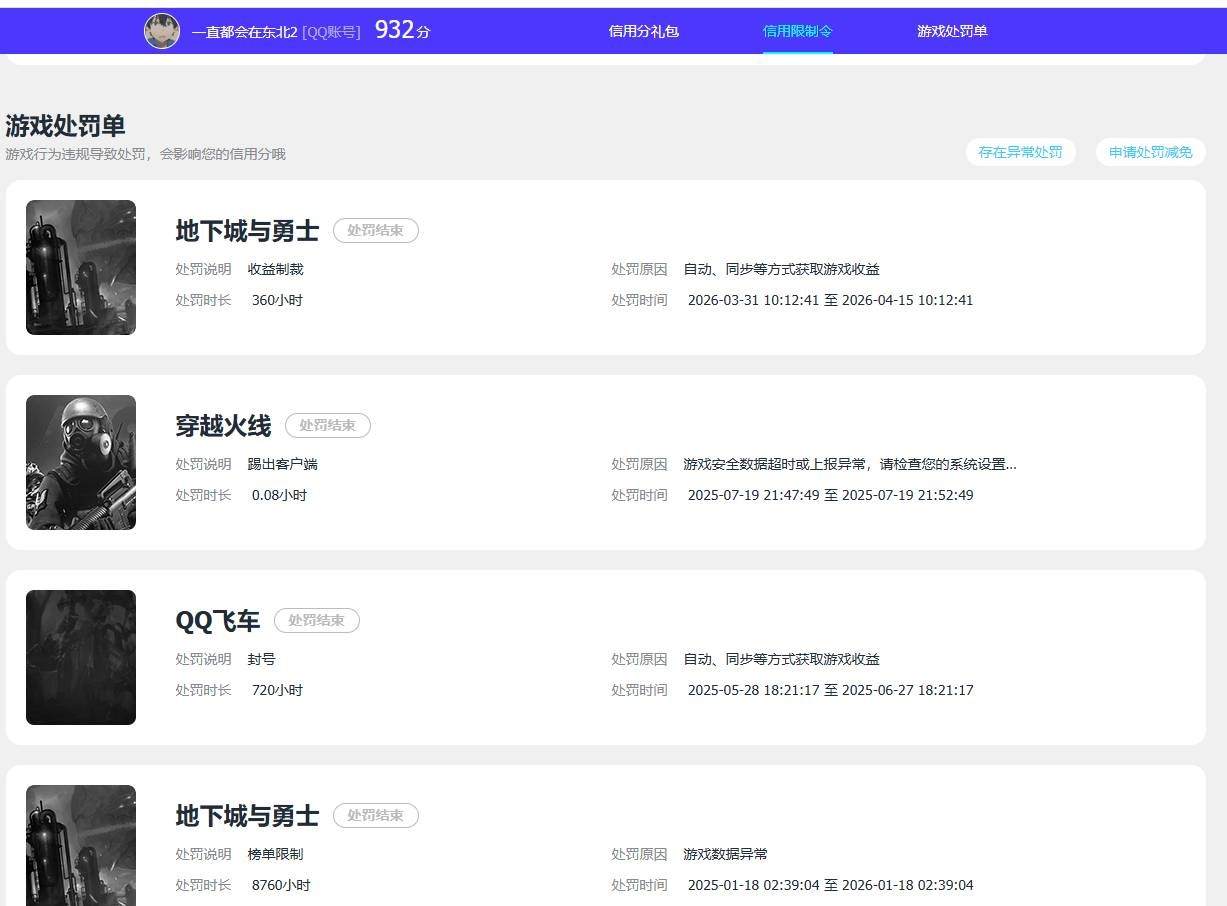Open the 信用分礼包 tab
1227x906 pixels.
pyautogui.click(x=644, y=31)
